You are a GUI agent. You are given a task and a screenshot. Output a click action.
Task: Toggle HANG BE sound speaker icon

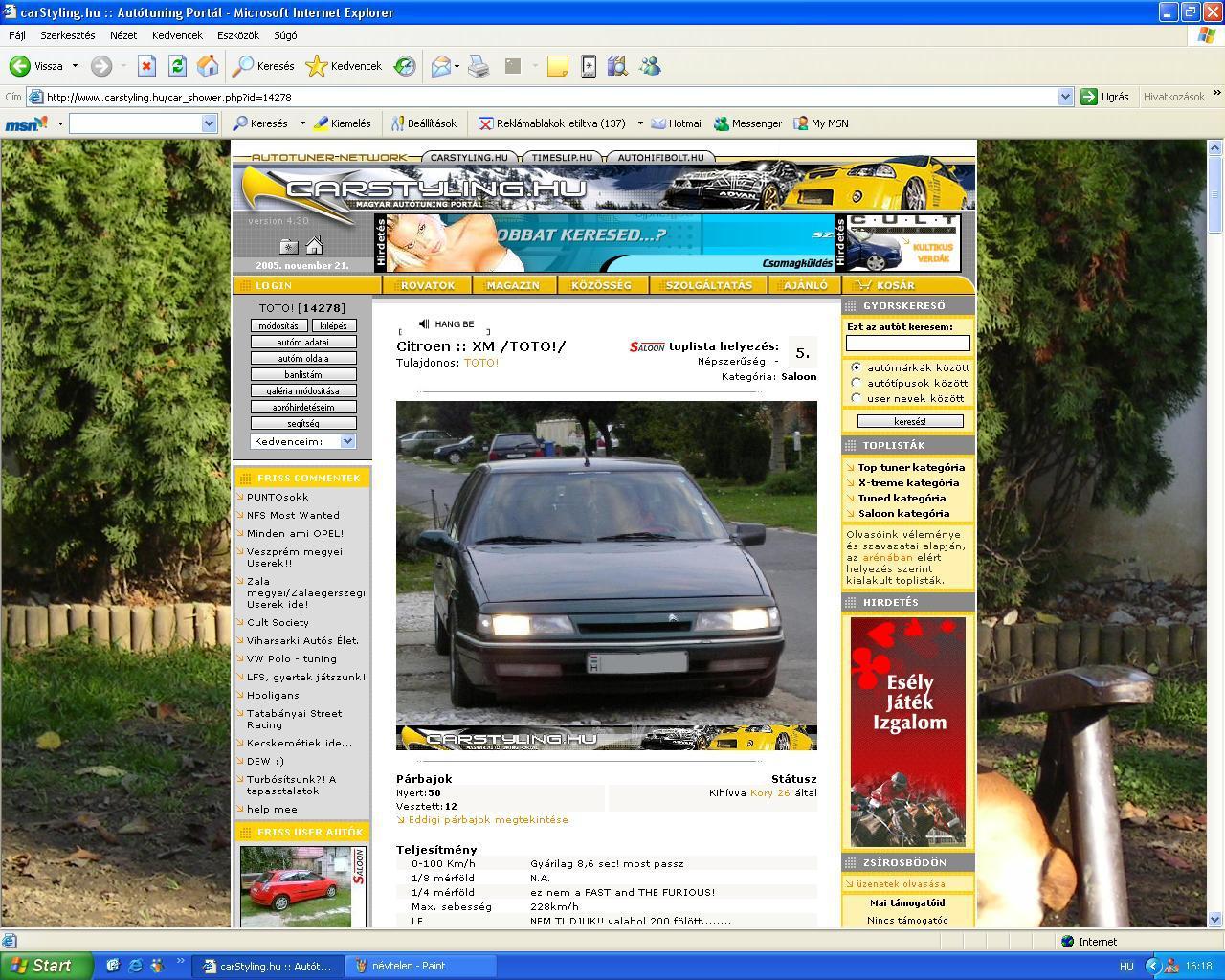pyautogui.click(x=424, y=324)
